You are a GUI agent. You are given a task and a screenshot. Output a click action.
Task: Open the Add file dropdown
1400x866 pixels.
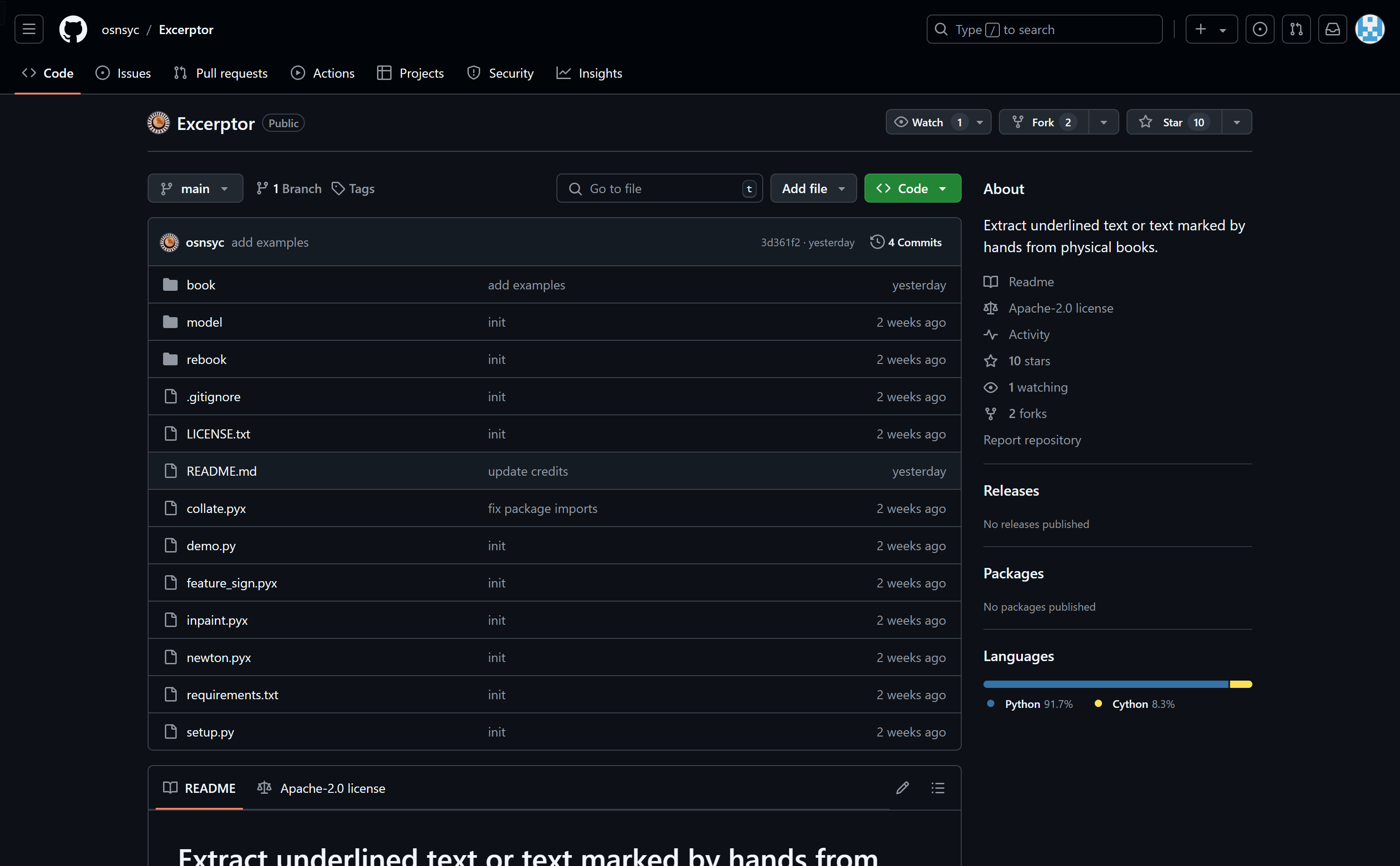813,189
